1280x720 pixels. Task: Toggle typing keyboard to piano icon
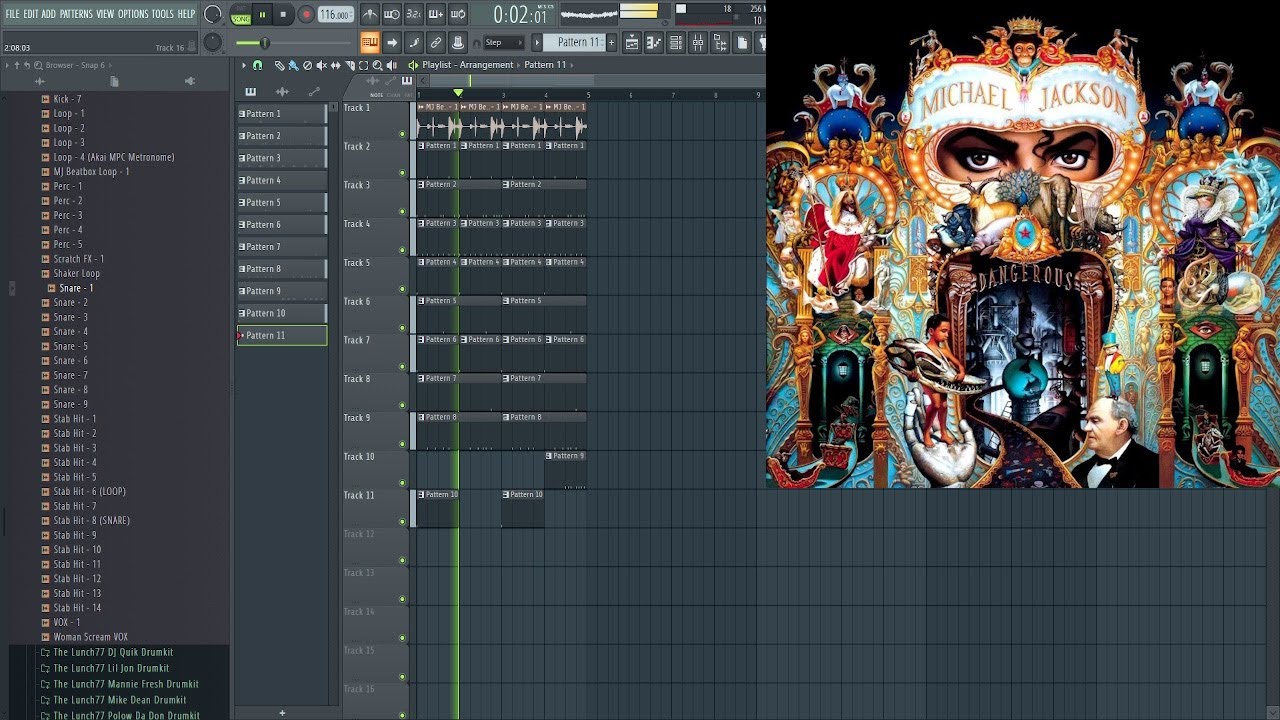[370, 42]
